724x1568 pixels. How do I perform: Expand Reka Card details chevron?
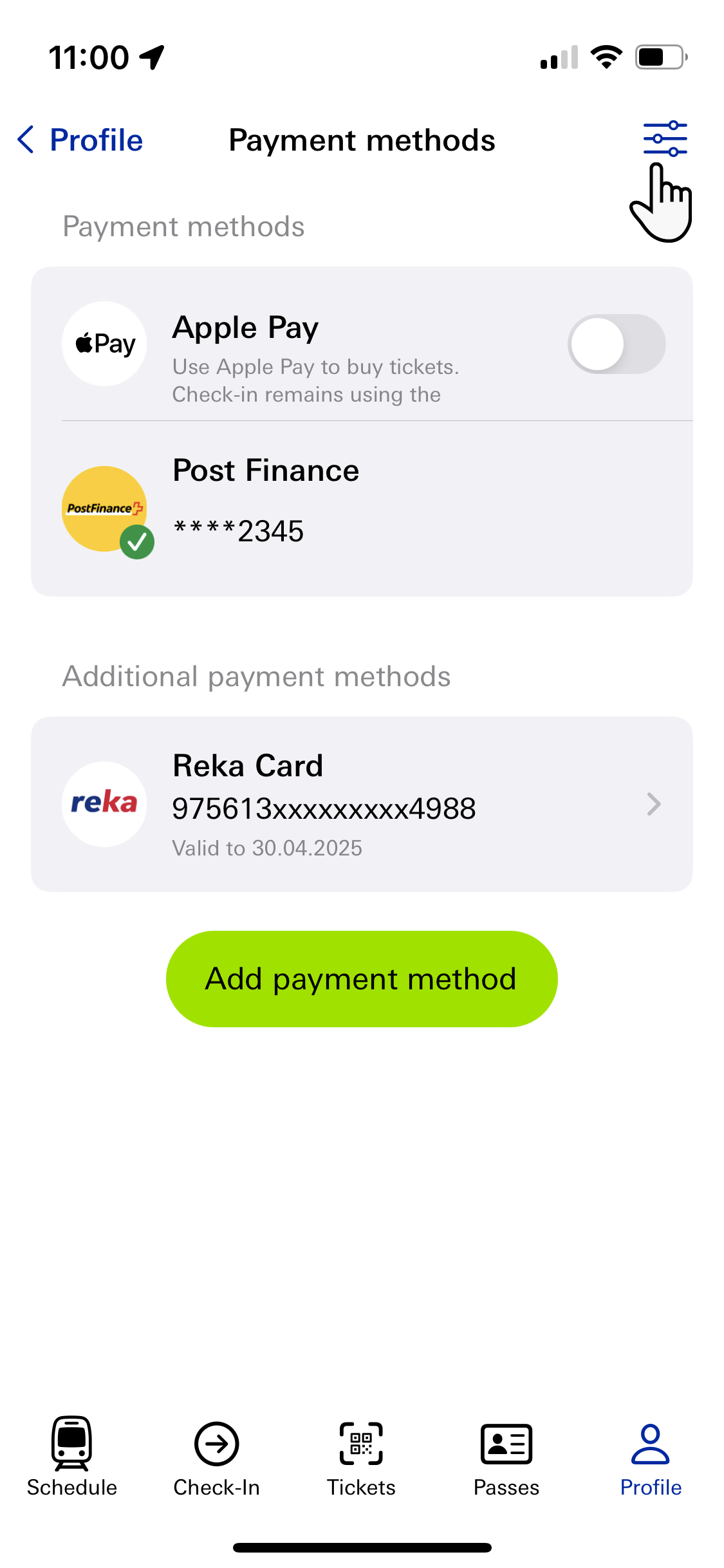pyautogui.click(x=654, y=804)
